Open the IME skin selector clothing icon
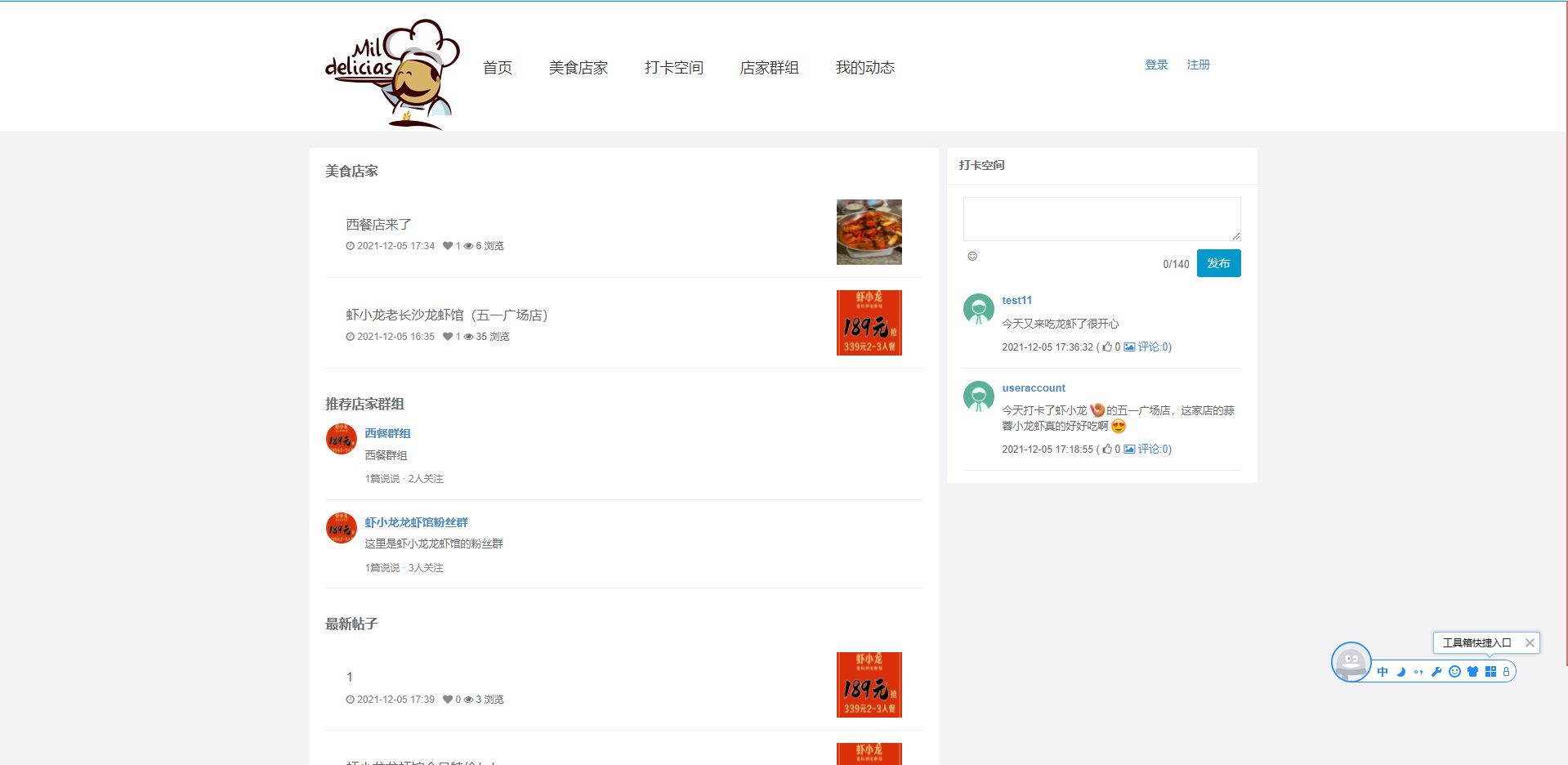Screen dimensions: 1568x765 click(x=1472, y=672)
